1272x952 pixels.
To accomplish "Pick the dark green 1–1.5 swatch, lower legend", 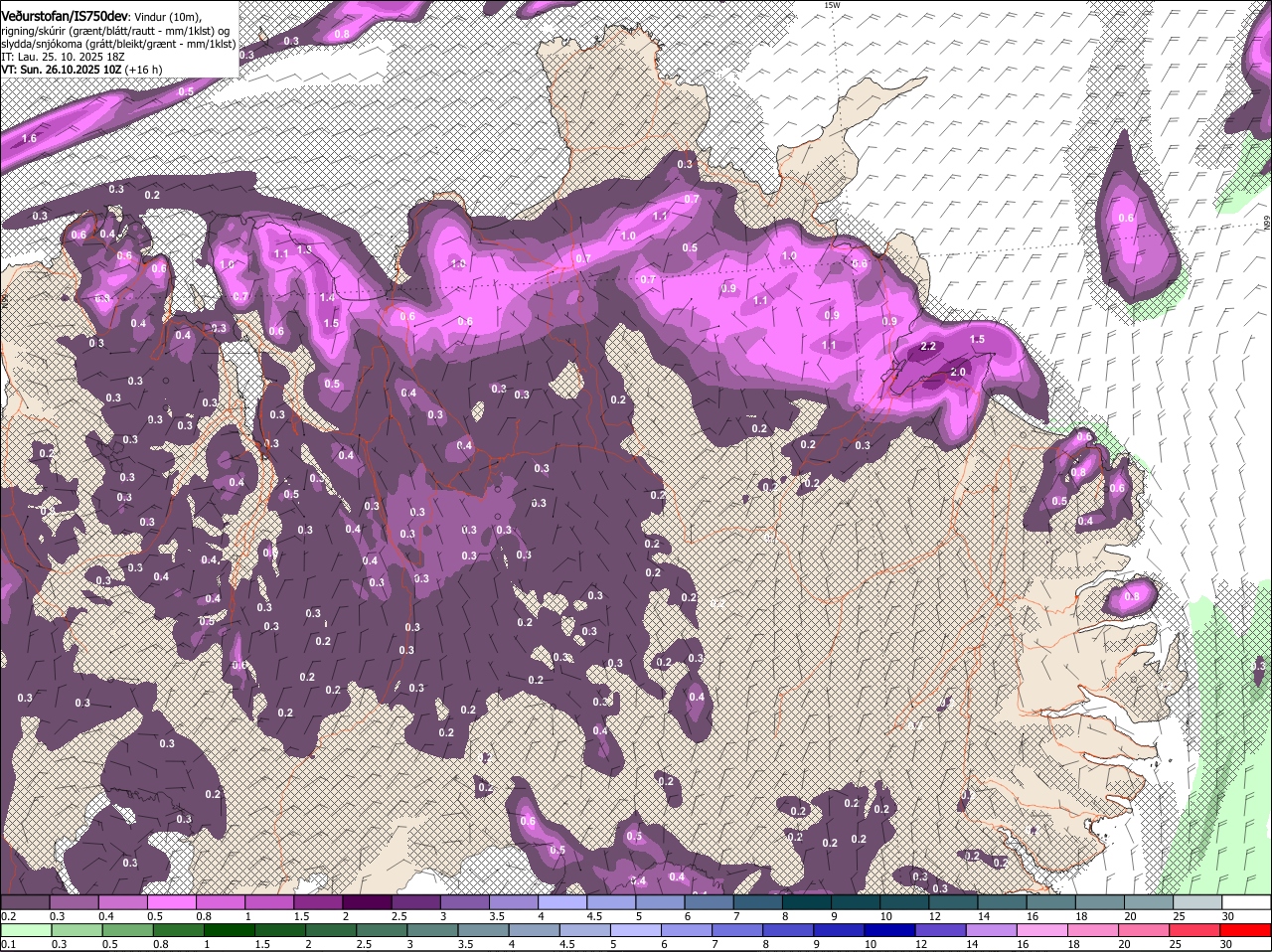I will 229,930.
